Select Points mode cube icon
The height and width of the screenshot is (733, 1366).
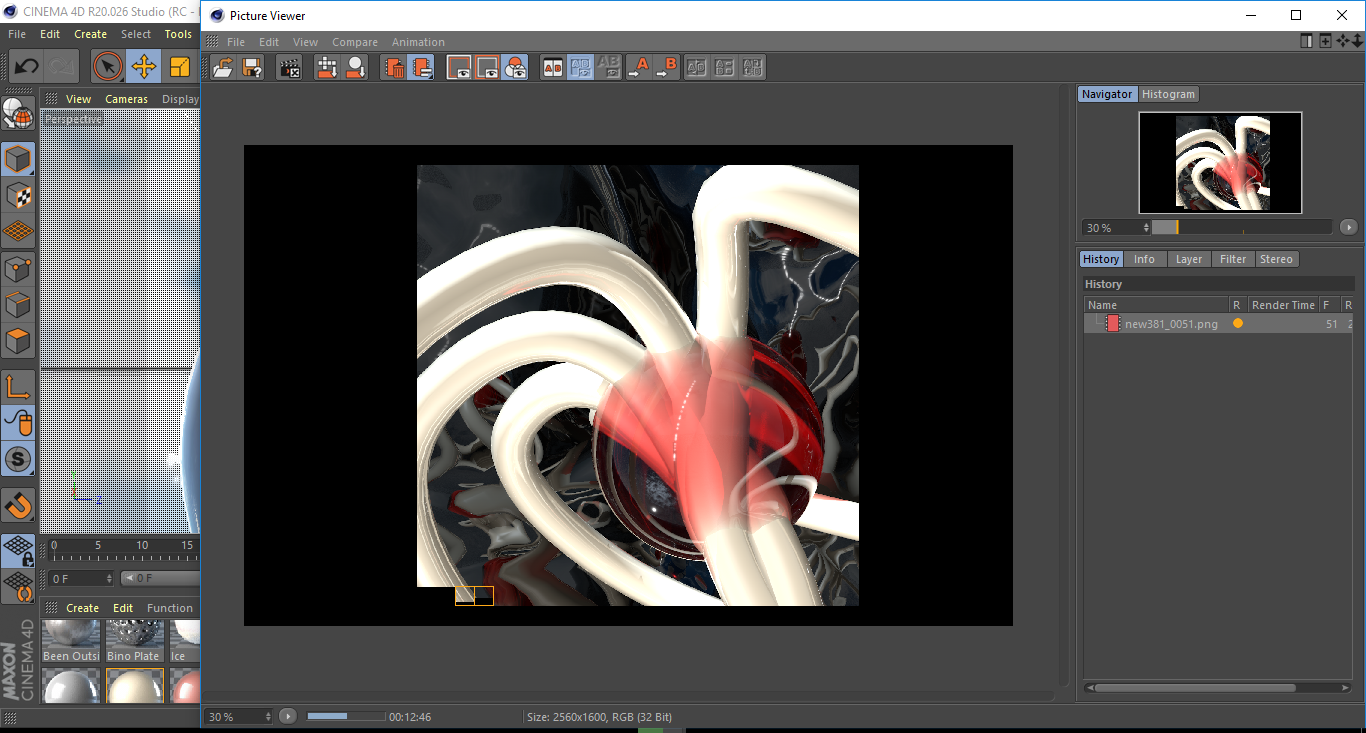pyautogui.click(x=18, y=268)
